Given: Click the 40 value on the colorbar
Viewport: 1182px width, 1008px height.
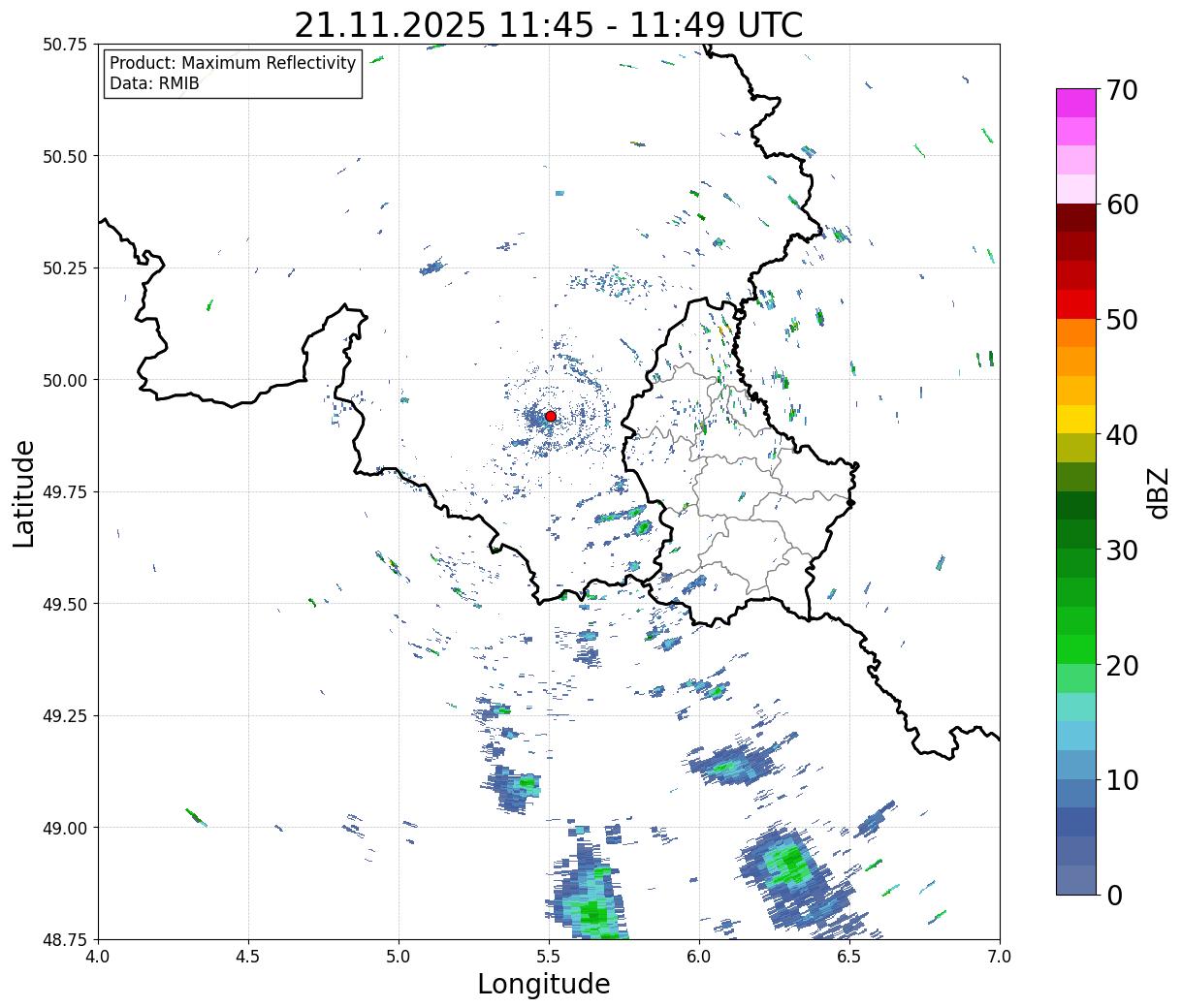Looking at the screenshot, I should point(1122,435).
